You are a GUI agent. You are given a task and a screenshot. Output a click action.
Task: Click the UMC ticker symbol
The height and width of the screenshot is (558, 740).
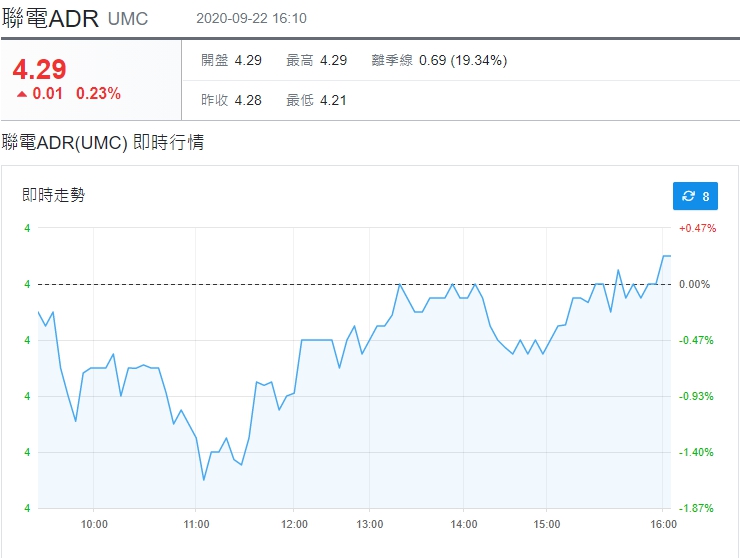click(x=128, y=20)
